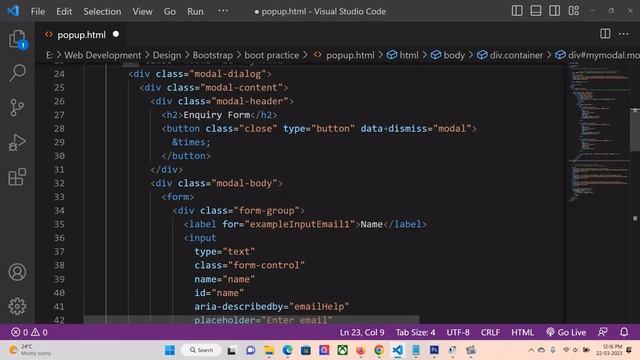Click feedback icon in status bar

point(602,332)
